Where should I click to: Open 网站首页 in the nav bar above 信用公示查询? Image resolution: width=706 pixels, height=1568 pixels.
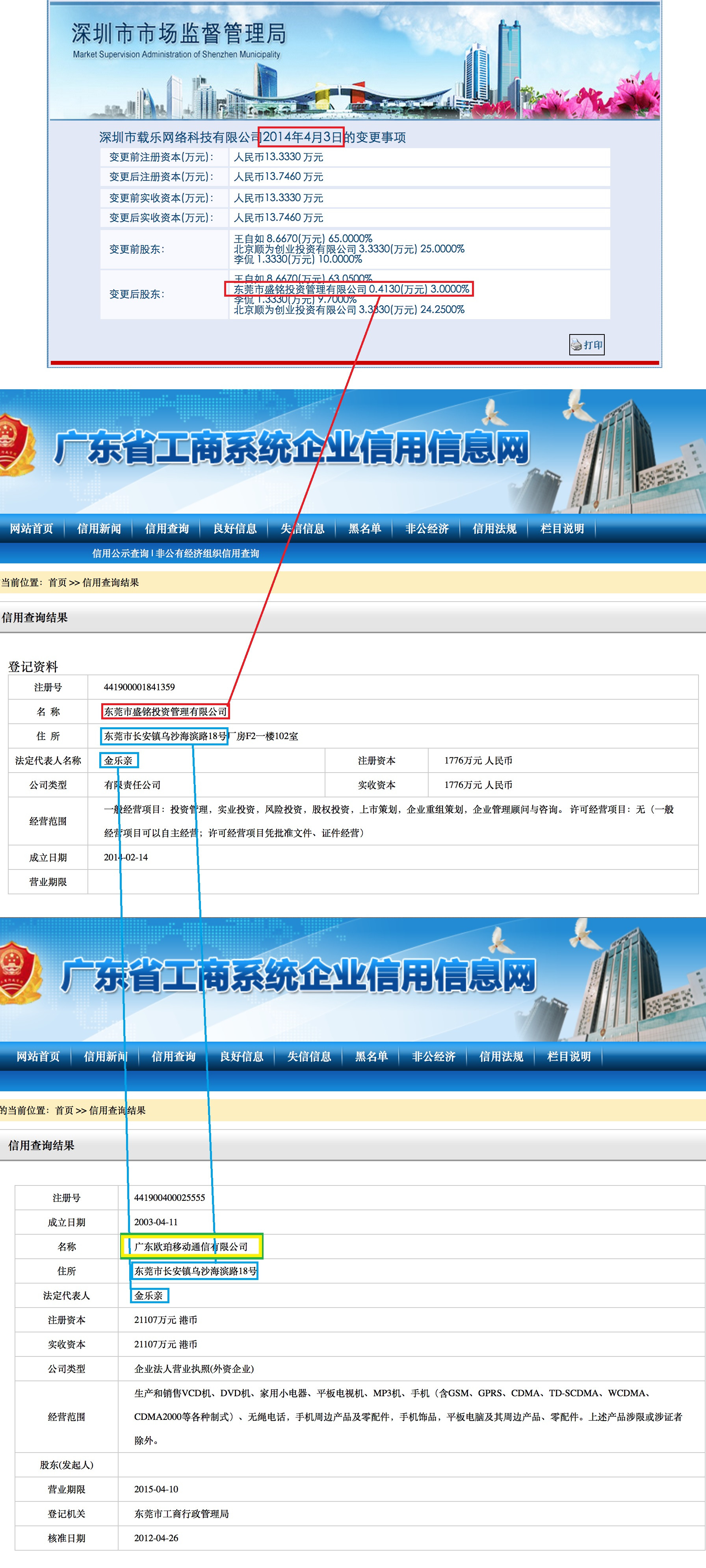(x=32, y=528)
